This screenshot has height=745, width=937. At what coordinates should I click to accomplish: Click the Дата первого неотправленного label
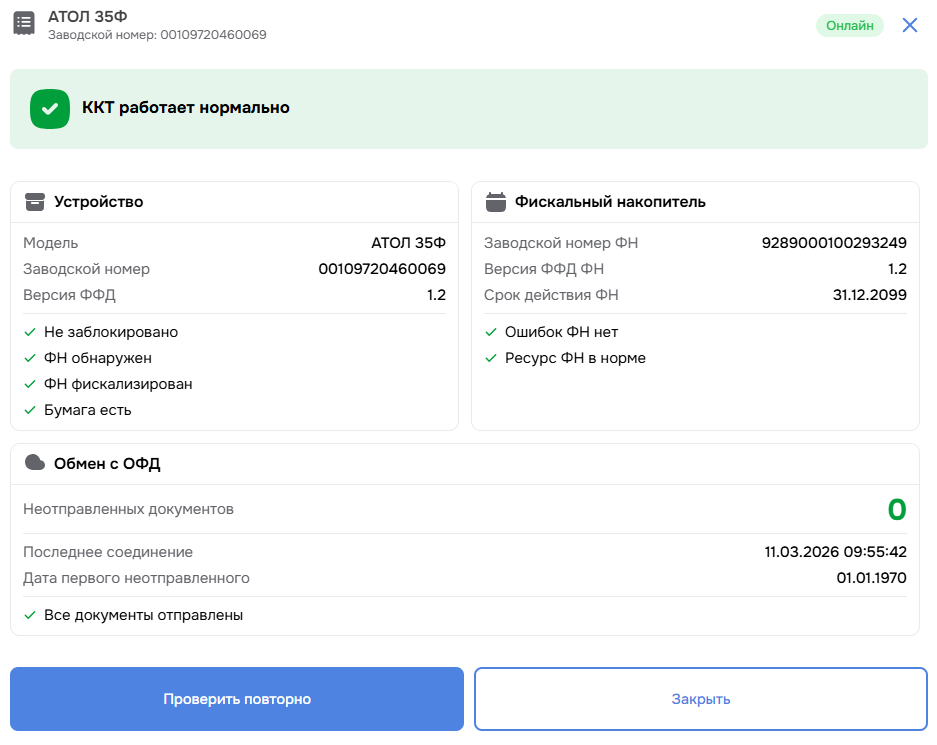(x=136, y=578)
